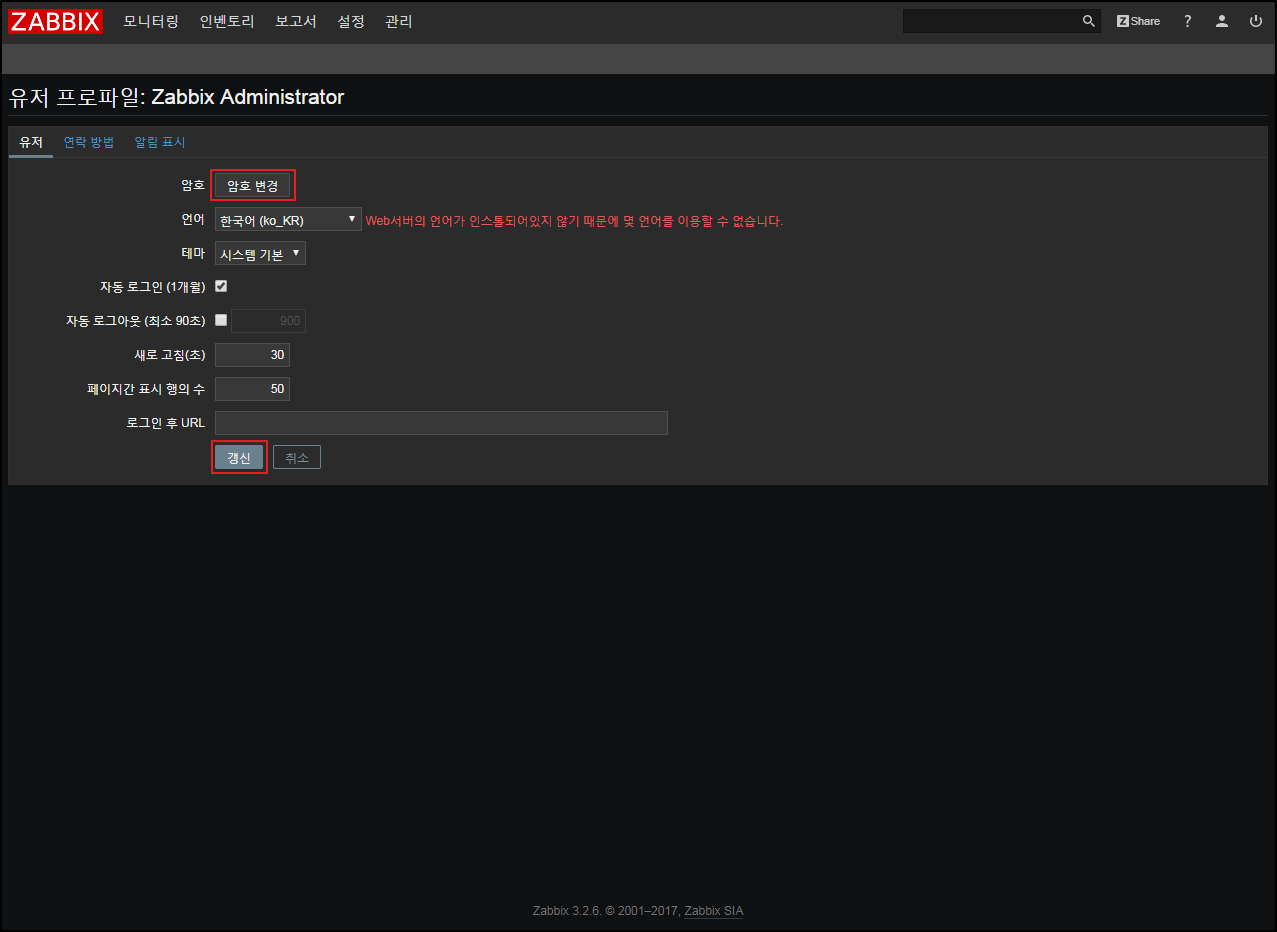The height and width of the screenshot is (932, 1277).
Task: Switch to the 알림 표시 tab
Action: [x=160, y=142]
